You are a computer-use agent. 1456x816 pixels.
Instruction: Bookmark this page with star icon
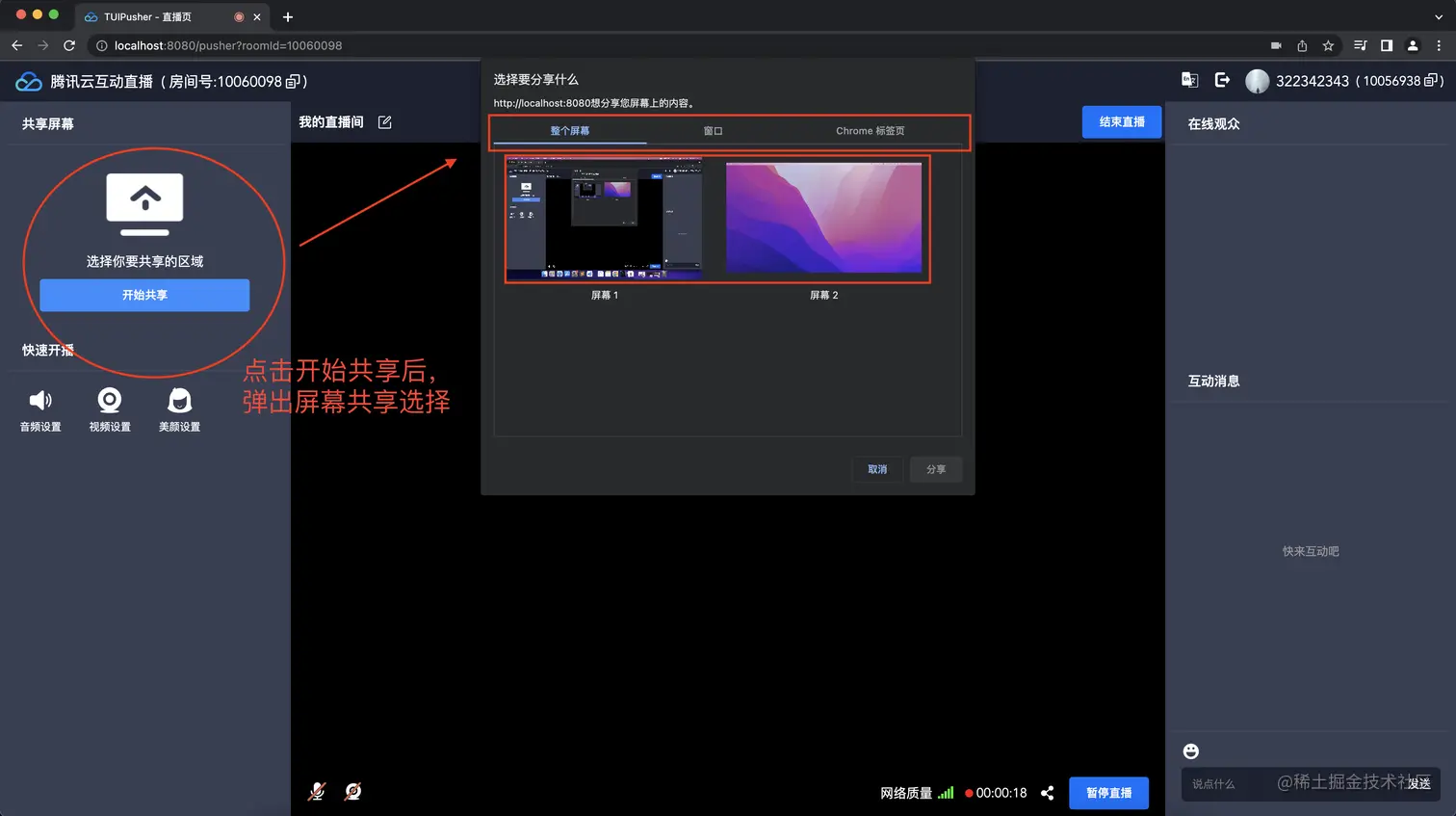(x=1328, y=45)
